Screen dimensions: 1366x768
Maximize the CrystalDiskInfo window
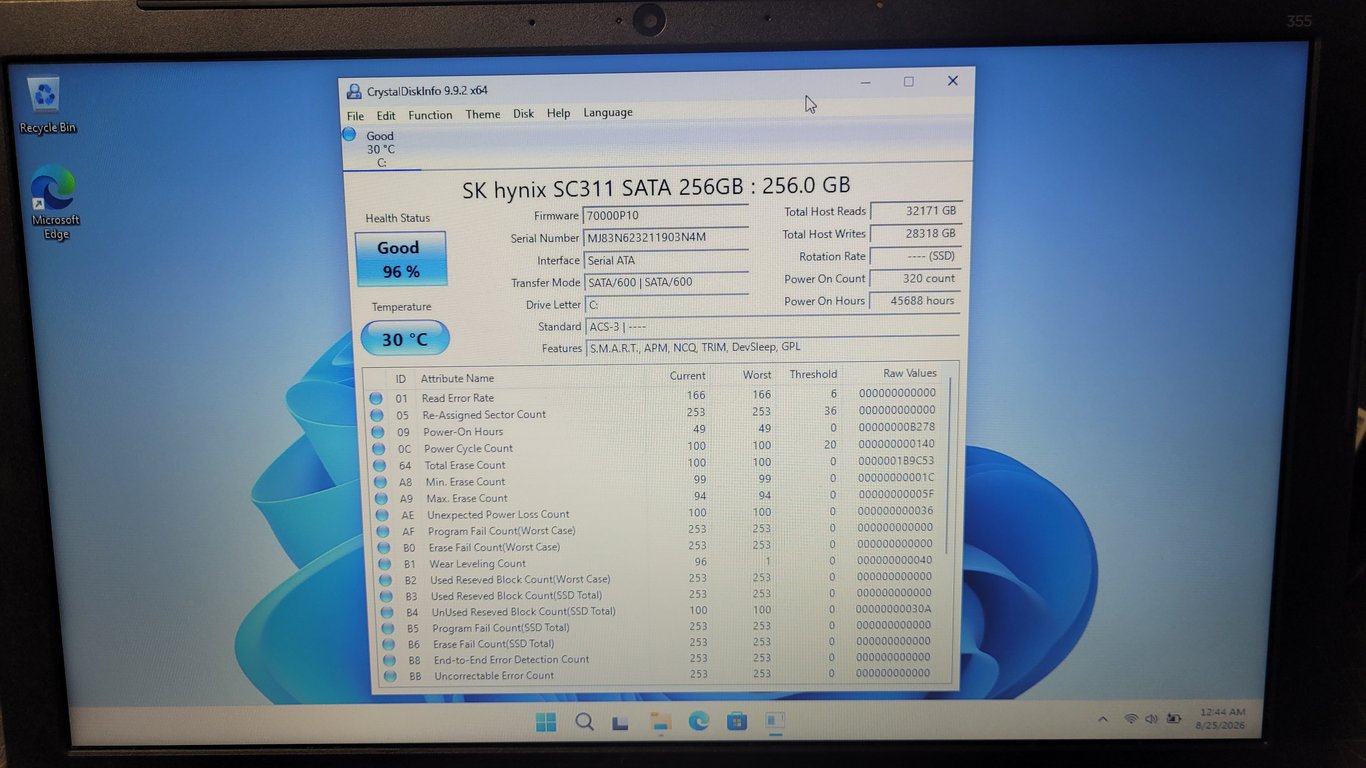(908, 82)
